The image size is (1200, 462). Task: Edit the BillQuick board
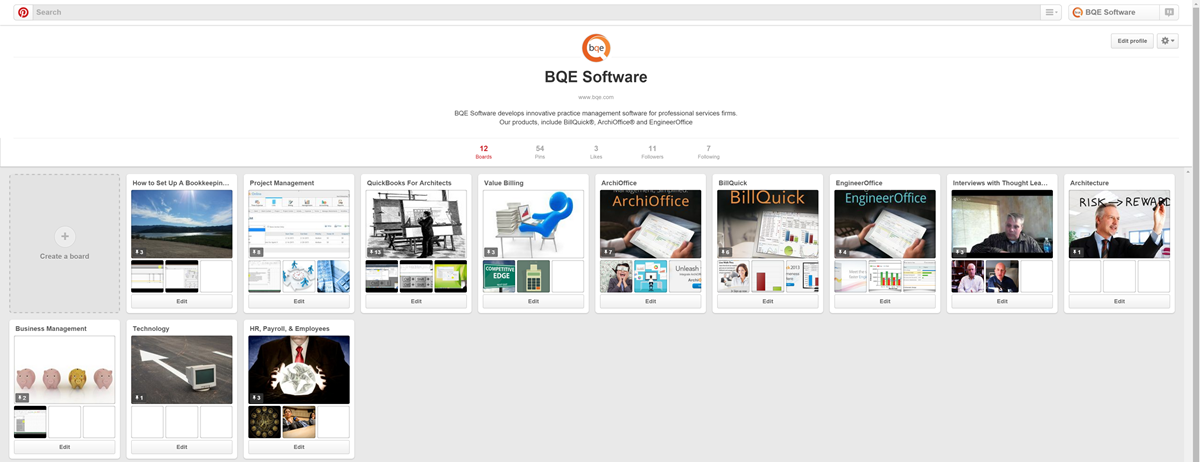(767, 301)
